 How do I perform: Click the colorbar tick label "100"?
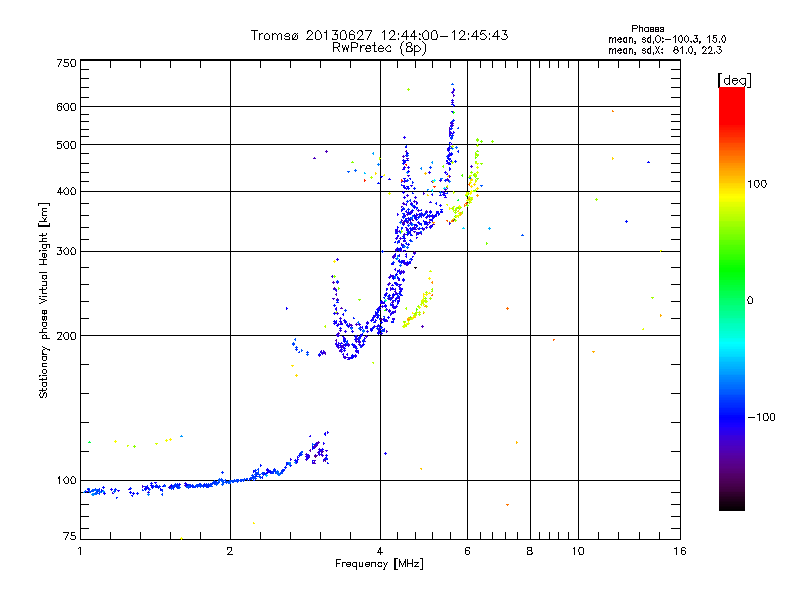pos(757,184)
